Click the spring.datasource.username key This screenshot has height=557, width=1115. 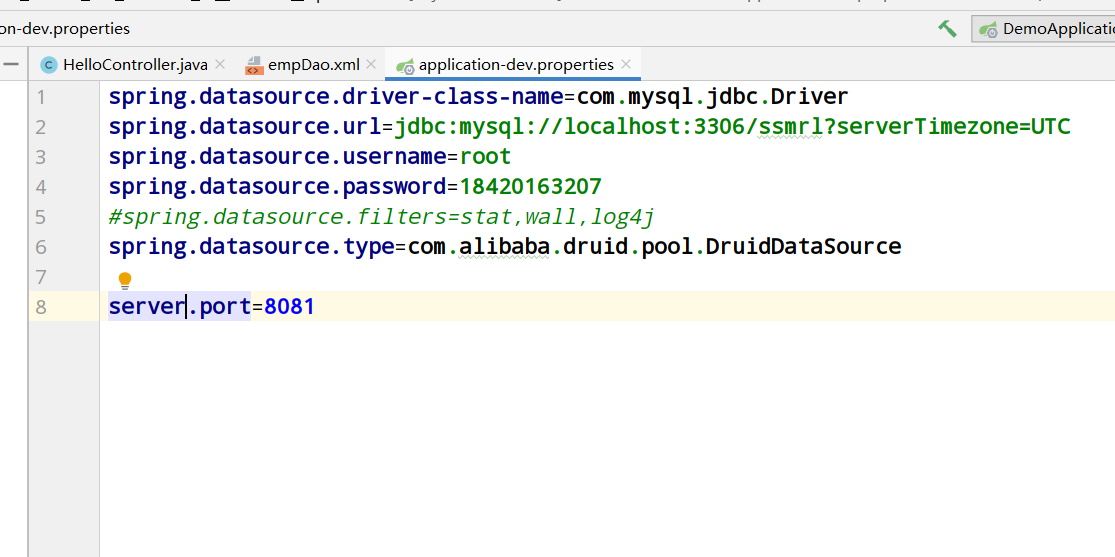point(278,157)
